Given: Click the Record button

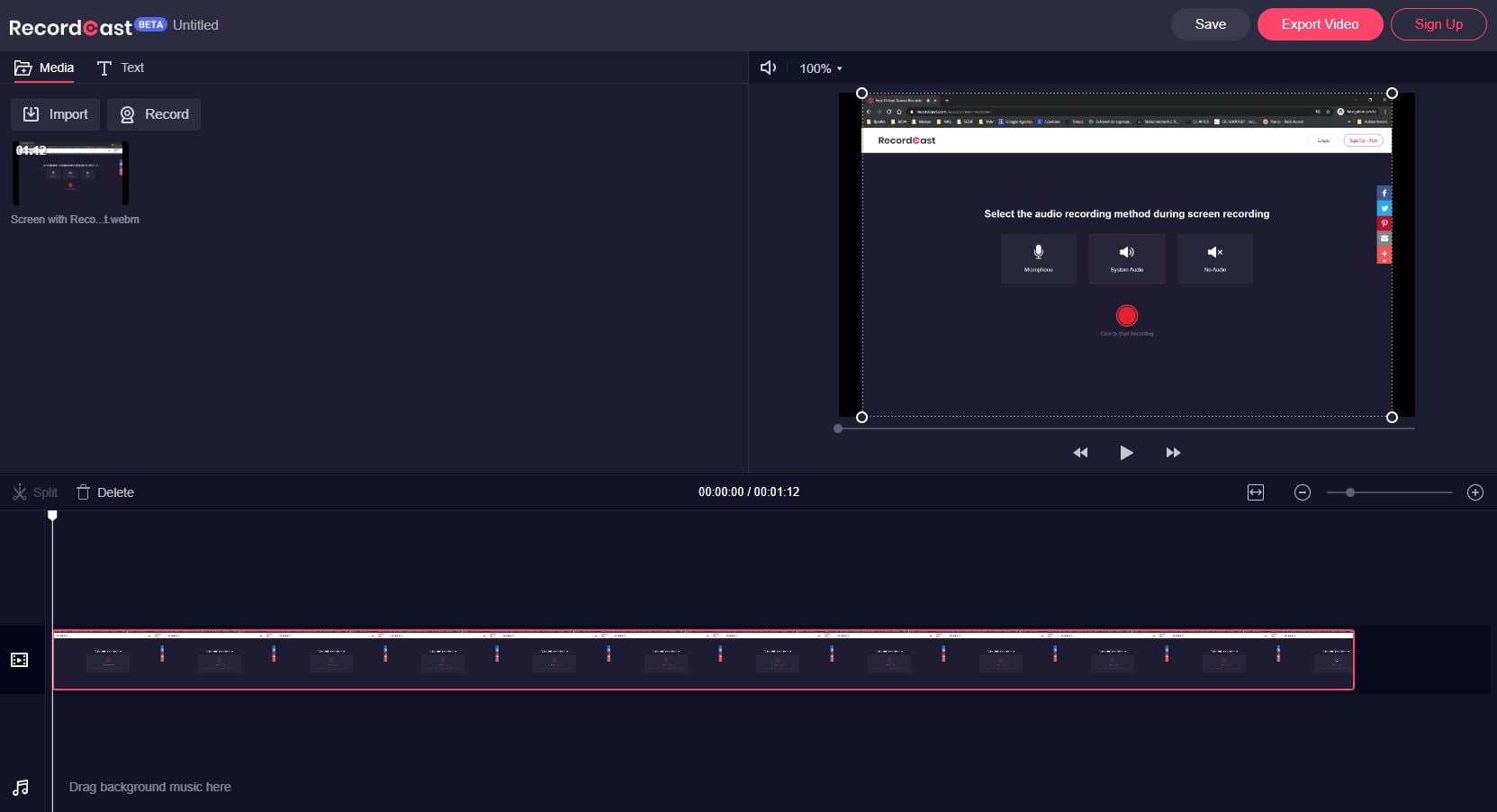Looking at the screenshot, I should 154,114.
